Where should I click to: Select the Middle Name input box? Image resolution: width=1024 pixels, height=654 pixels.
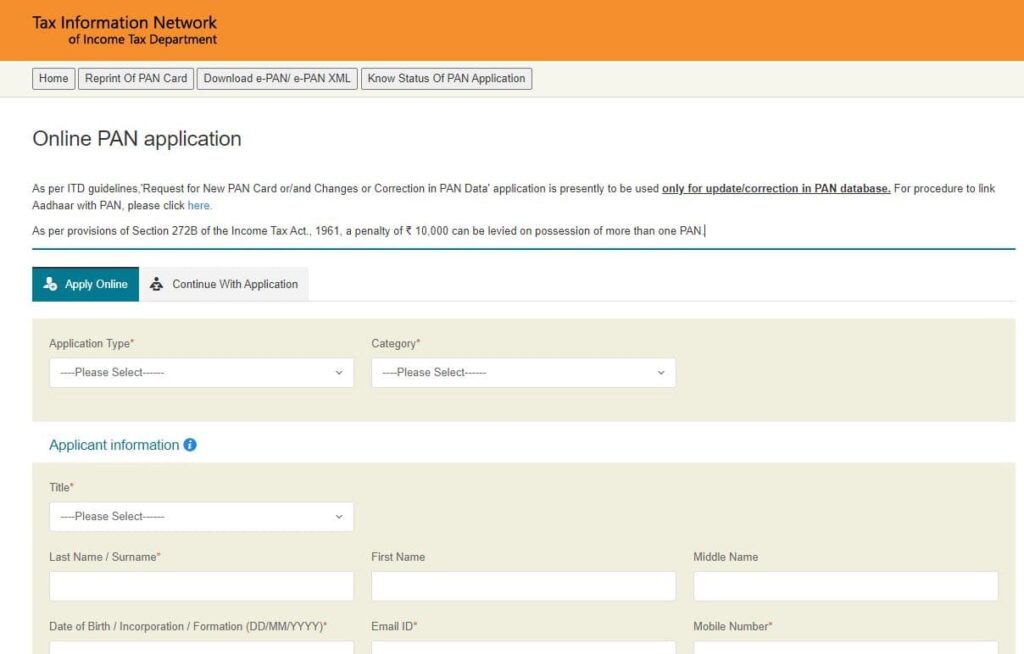pos(845,586)
